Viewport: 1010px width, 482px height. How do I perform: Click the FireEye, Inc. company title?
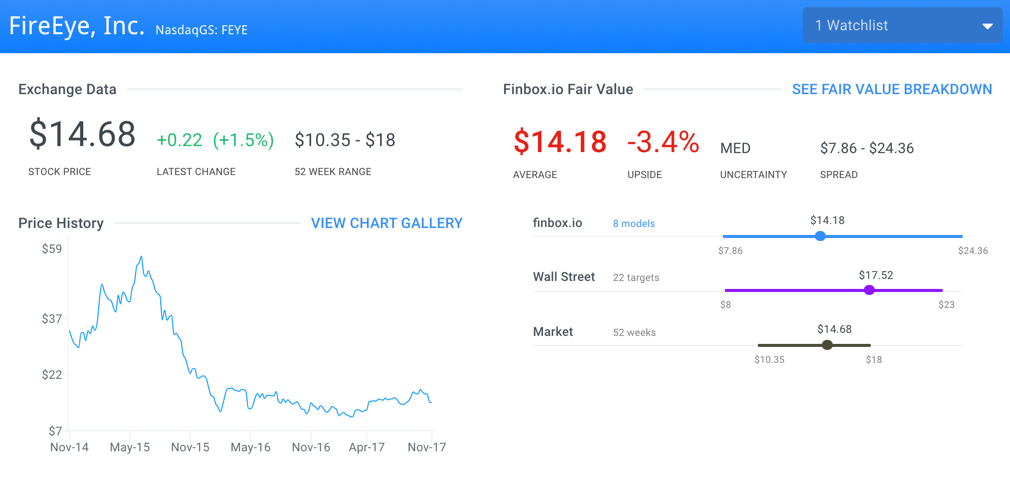click(x=77, y=25)
